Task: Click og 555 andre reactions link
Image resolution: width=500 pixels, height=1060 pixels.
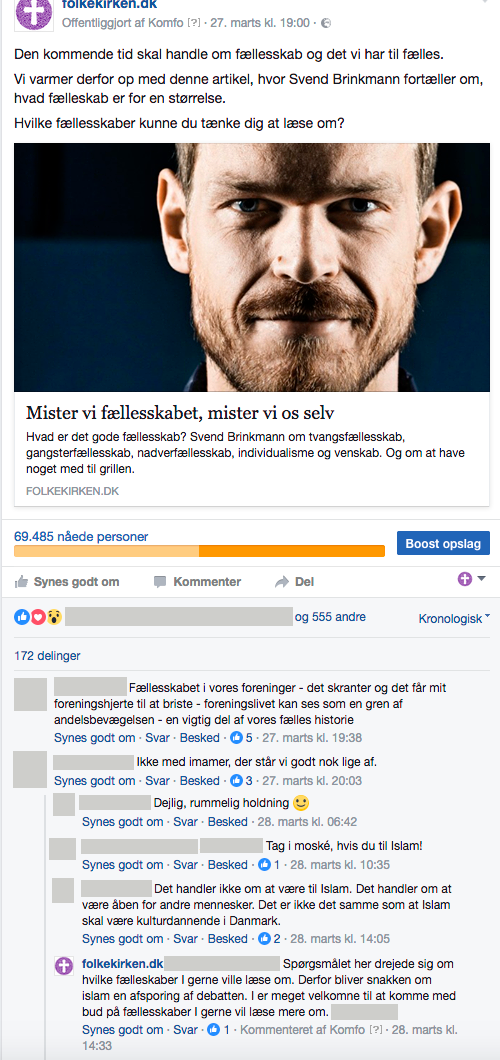Action: coord(330,617)
